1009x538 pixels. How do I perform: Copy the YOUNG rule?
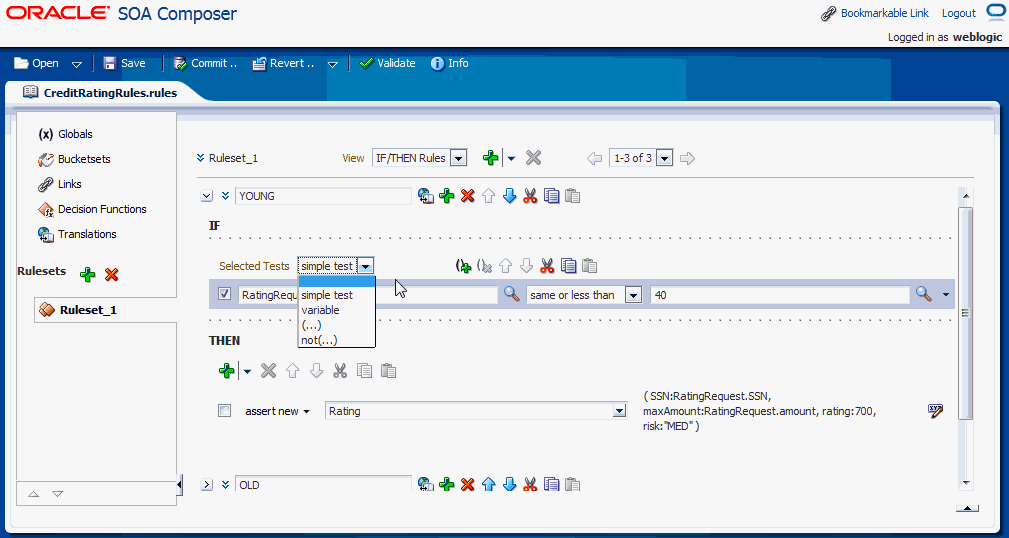tap(551, 196)
